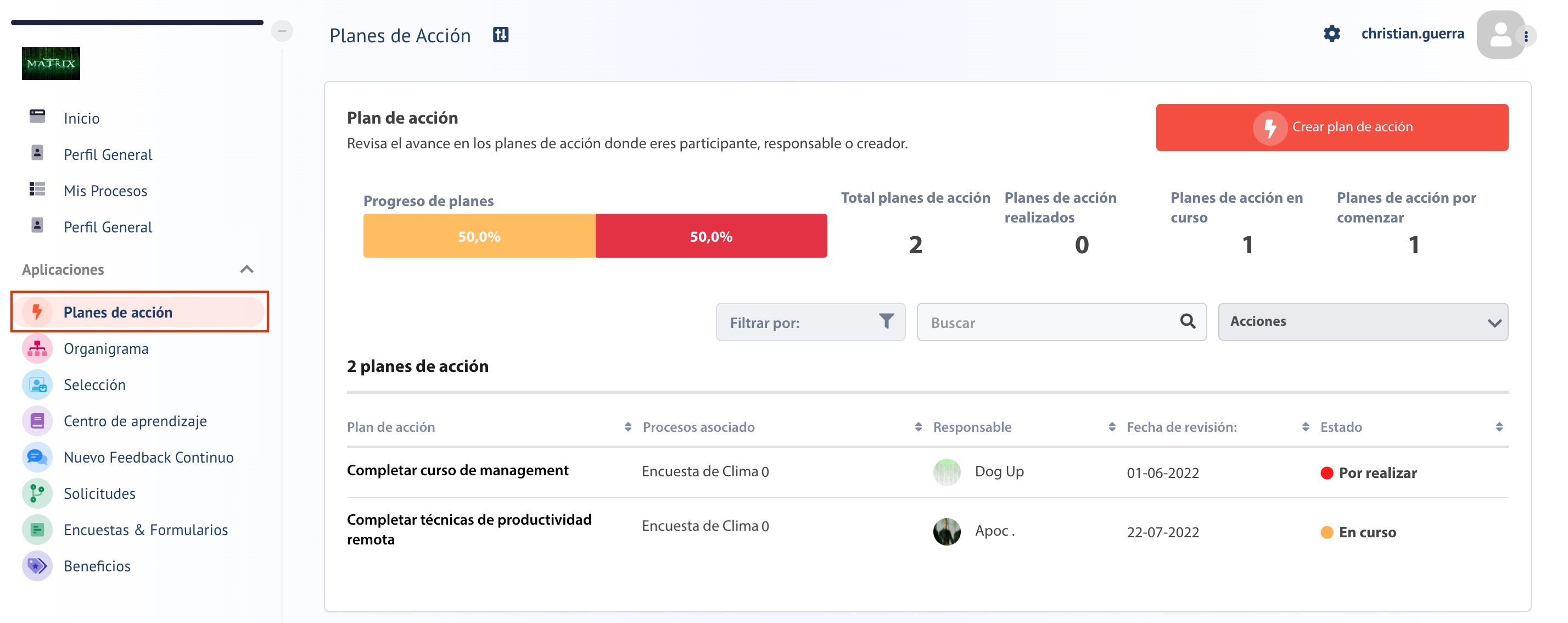Click the christian.guerra username
Image resolution: width=1568 pixels, height=623 pixels.
coord(1412,34)
